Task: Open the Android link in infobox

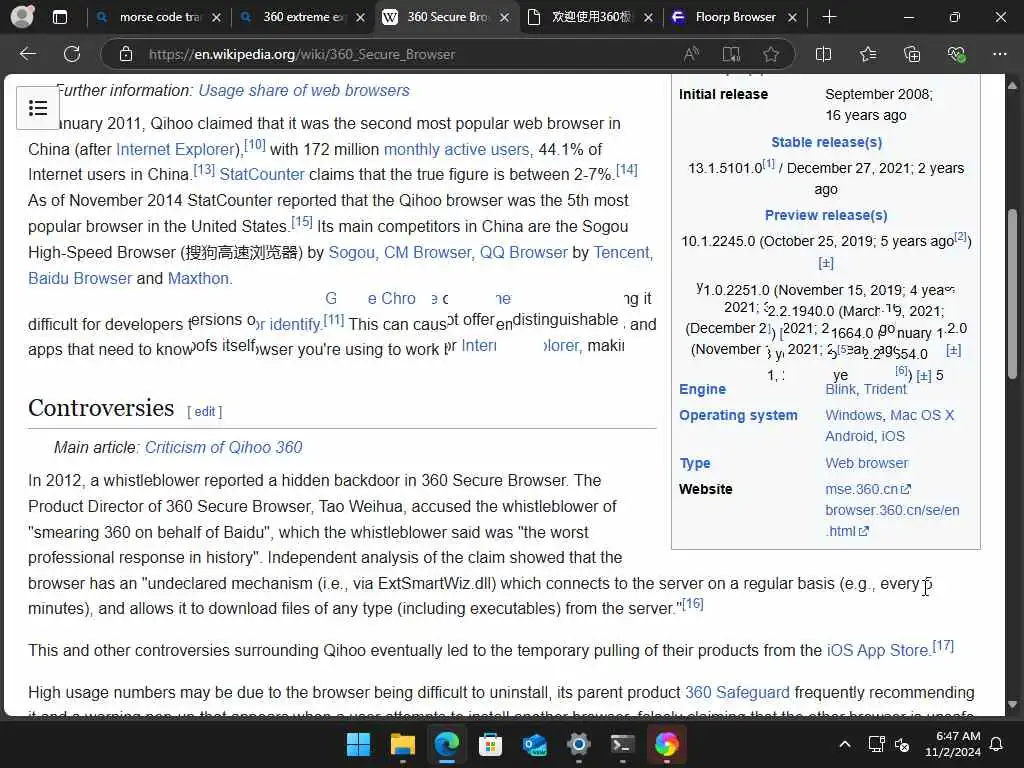Action: tap(849, 436)
